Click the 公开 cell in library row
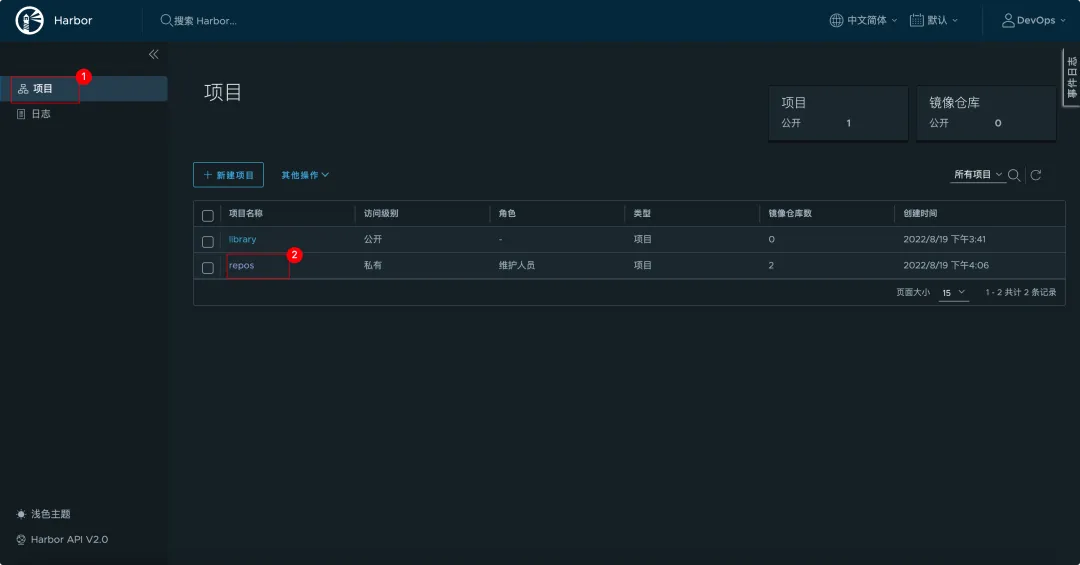Viewport: 1080px width, 565px height. coord(373,239)
